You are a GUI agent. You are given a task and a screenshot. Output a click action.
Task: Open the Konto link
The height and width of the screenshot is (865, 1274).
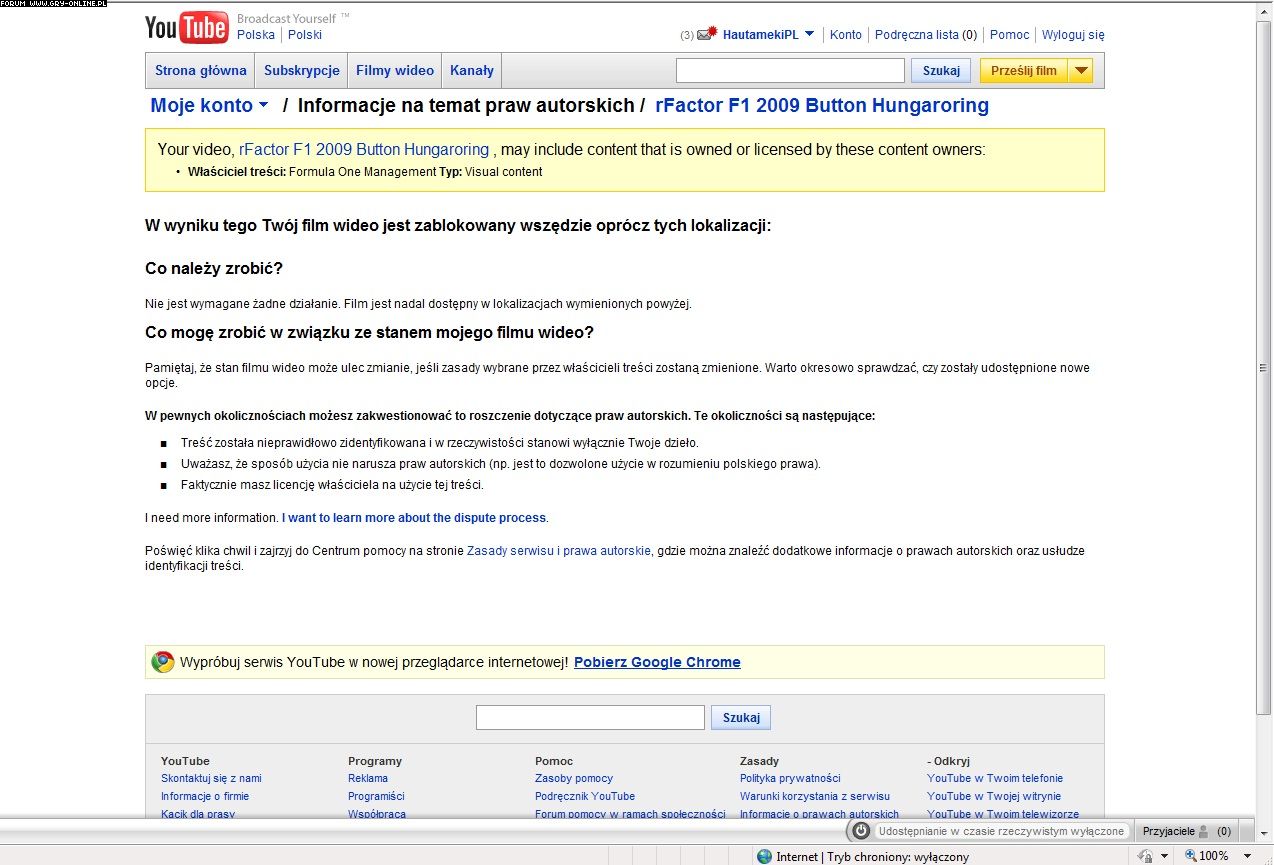[846, 35]
